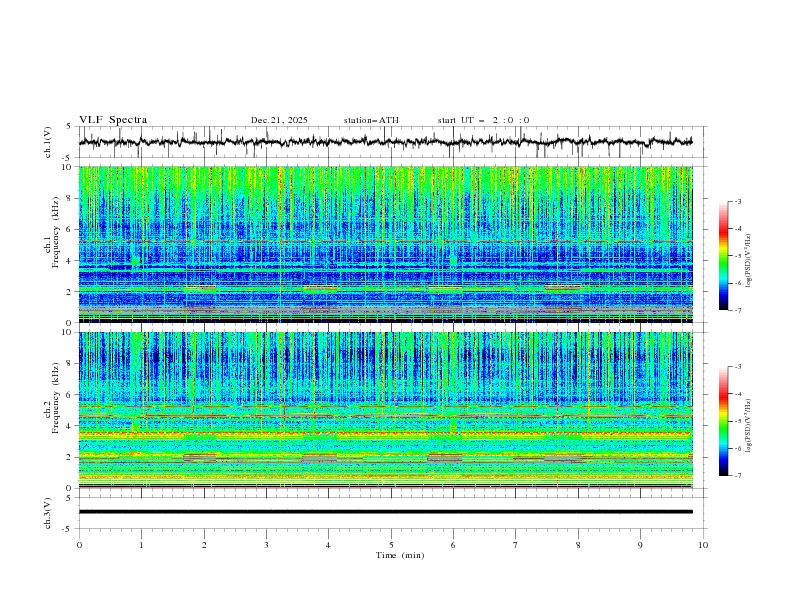
Task: Click the "Time (min)" axis label
Action: (400, 555)
